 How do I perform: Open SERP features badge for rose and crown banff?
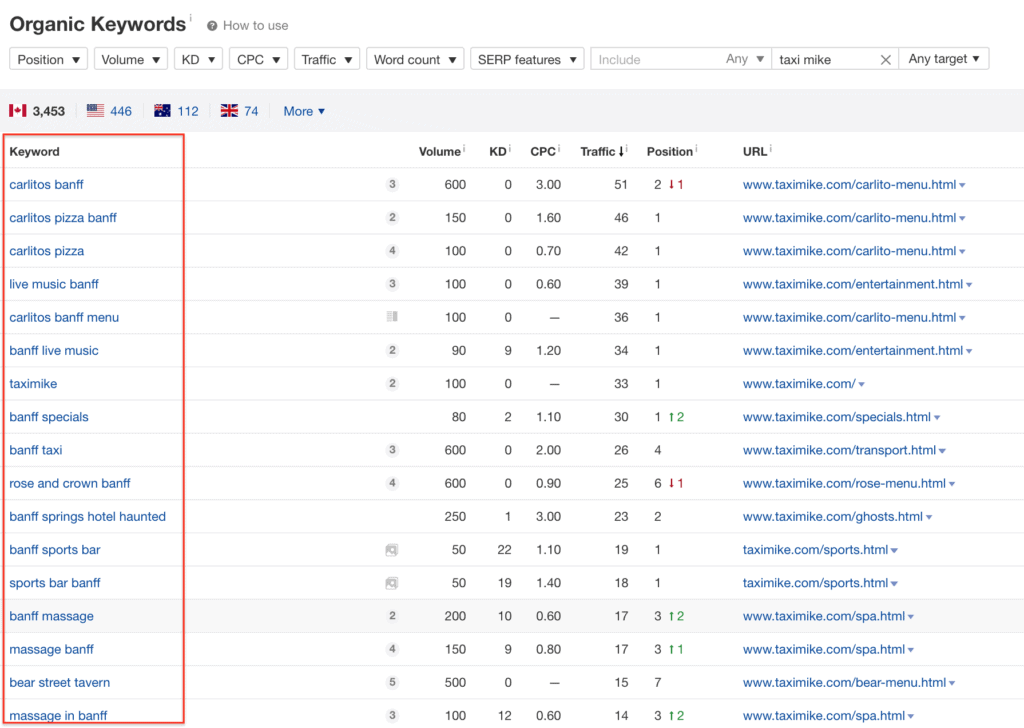392,483
